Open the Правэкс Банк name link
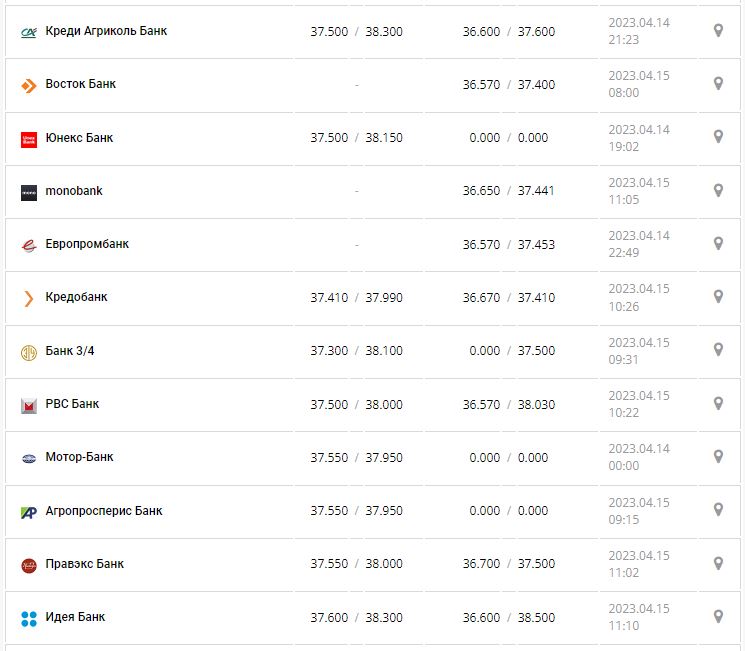This screenshot has width=745, height=651. coord(85,564)
